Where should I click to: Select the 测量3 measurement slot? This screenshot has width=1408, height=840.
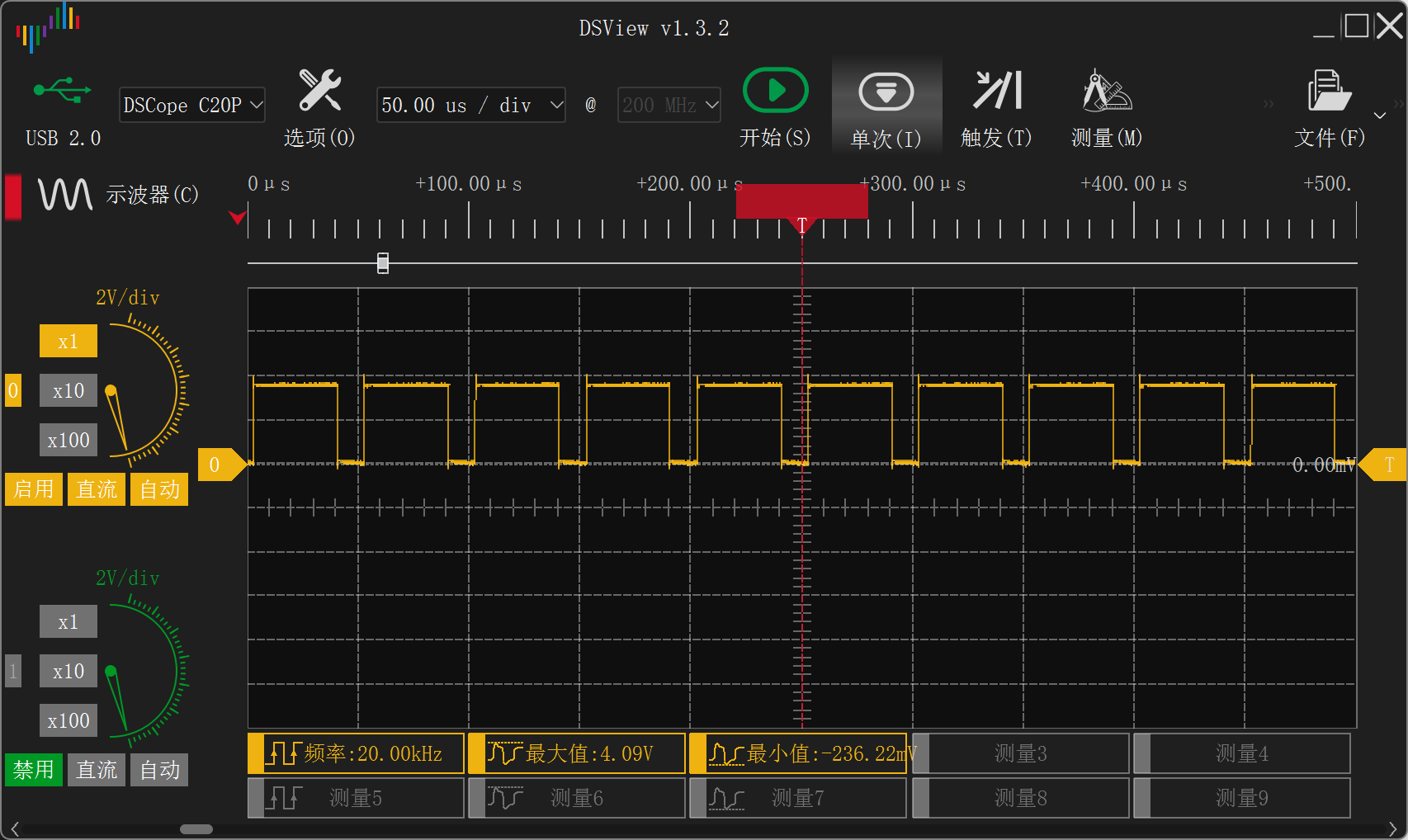[x=1021, y=753]
